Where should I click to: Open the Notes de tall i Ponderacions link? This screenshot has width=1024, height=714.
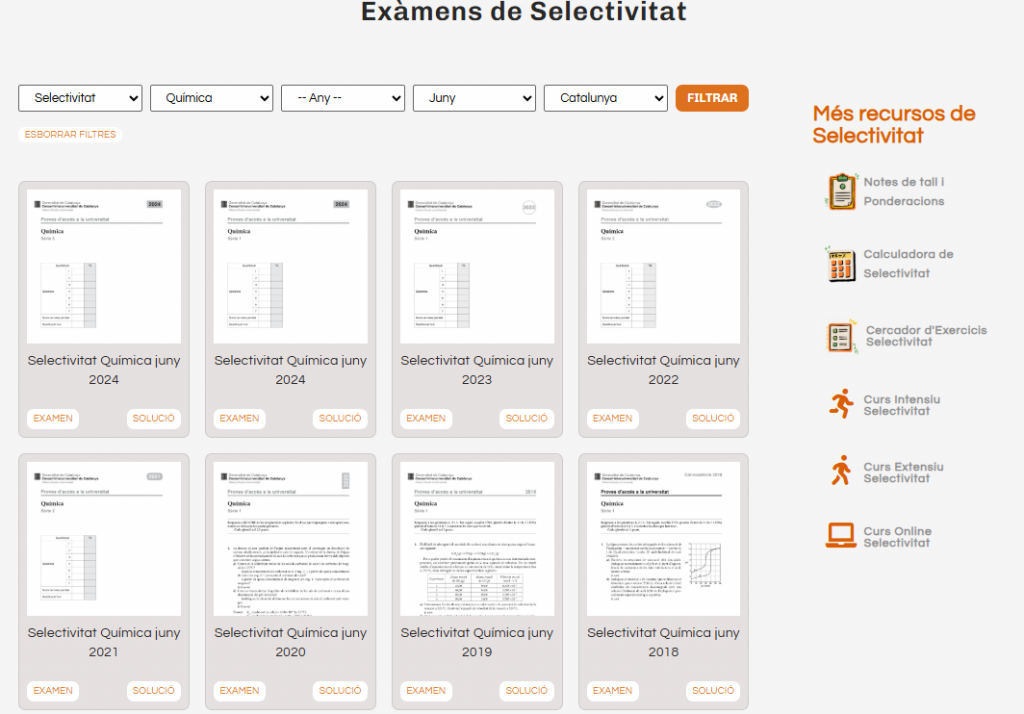pos(904,191)
